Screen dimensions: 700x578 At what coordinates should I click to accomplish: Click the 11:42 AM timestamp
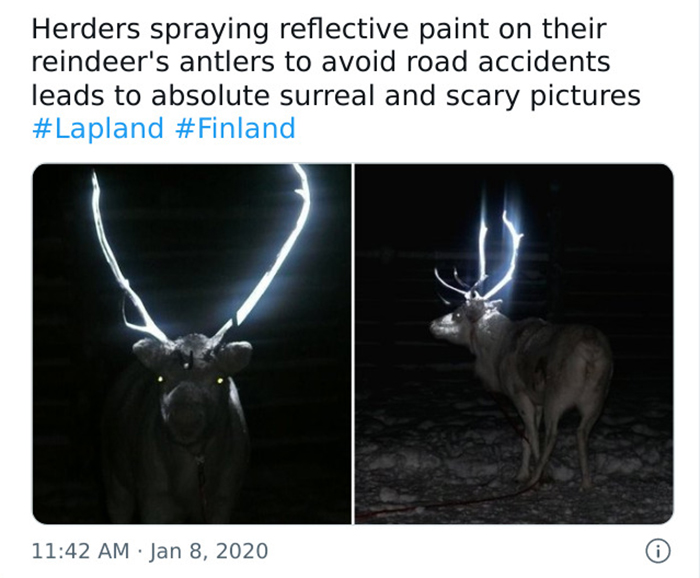click(80, 551)
